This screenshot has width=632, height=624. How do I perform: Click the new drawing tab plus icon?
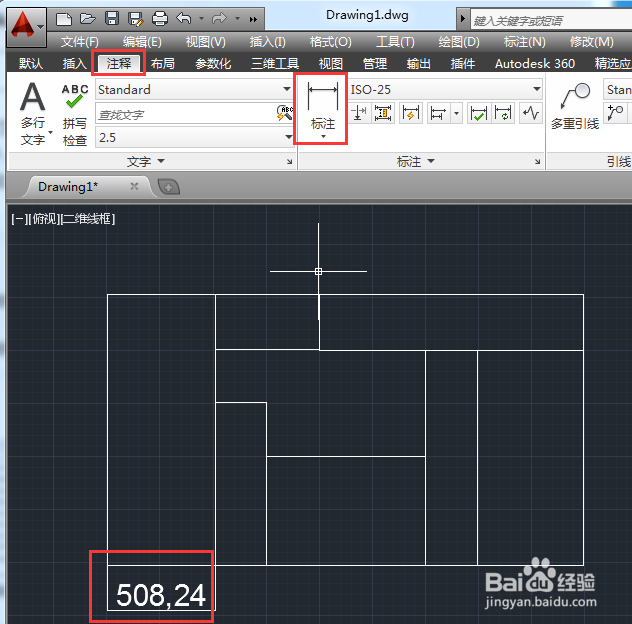pos(168,187)
